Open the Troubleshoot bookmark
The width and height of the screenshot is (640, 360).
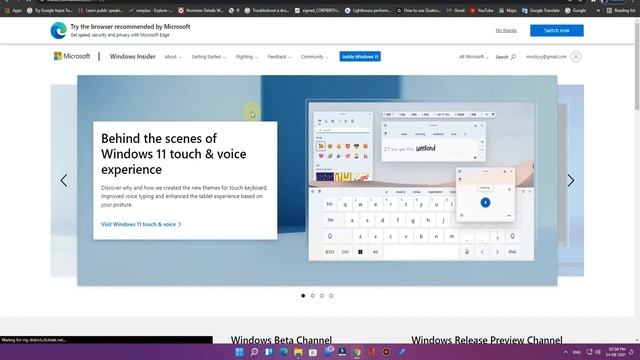point(267,11)
